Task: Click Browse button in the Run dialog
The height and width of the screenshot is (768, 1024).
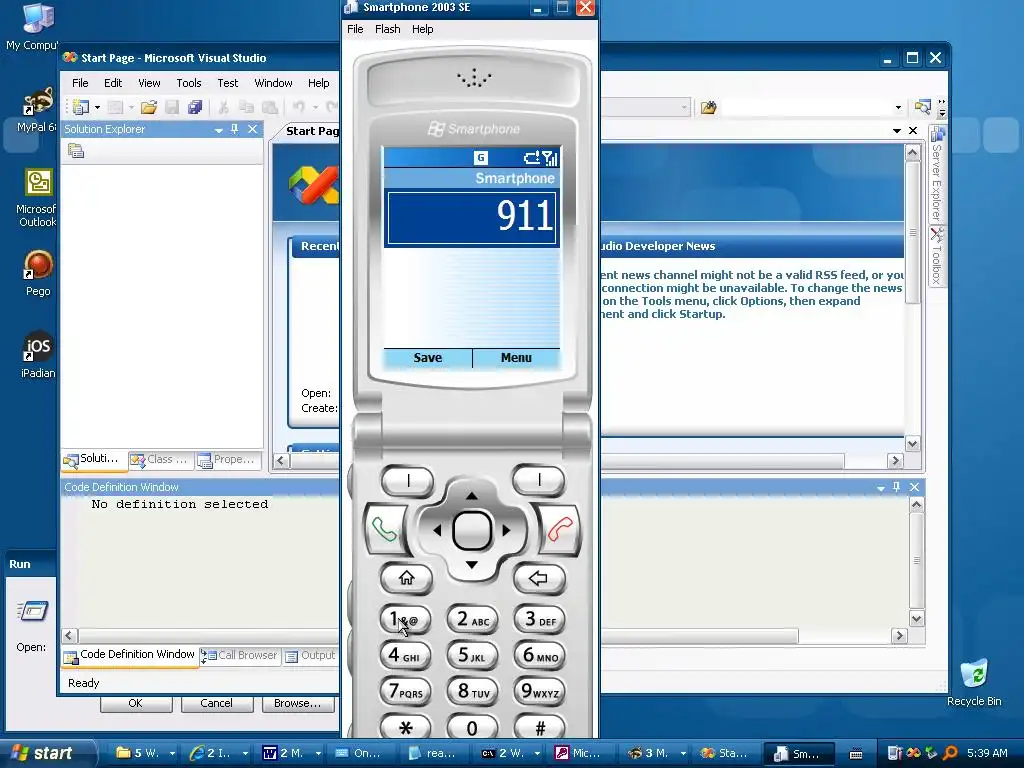Action: tap(298, 703)
